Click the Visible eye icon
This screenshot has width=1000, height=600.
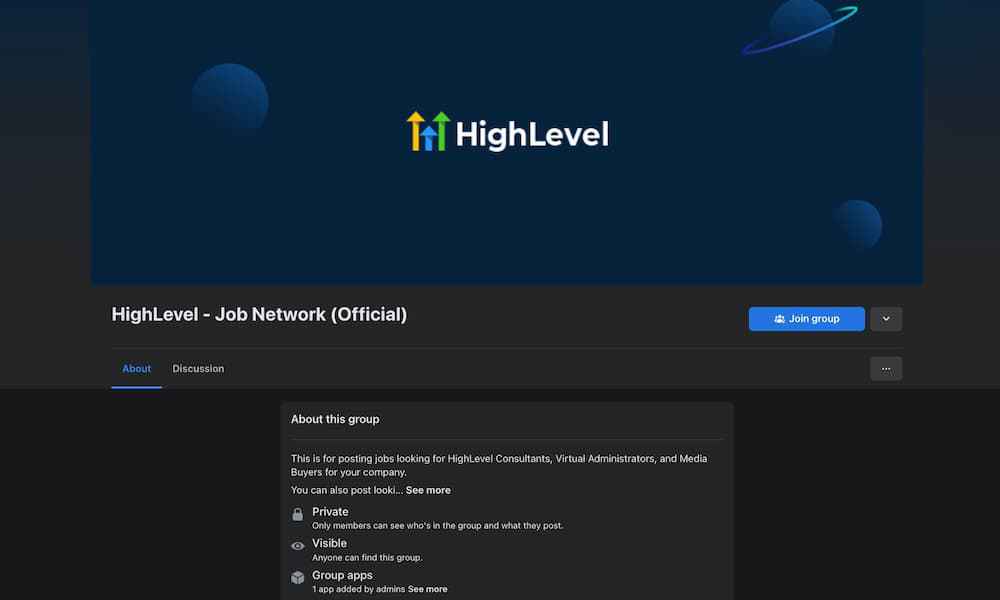pyautogui.click(x=298, y=546)
